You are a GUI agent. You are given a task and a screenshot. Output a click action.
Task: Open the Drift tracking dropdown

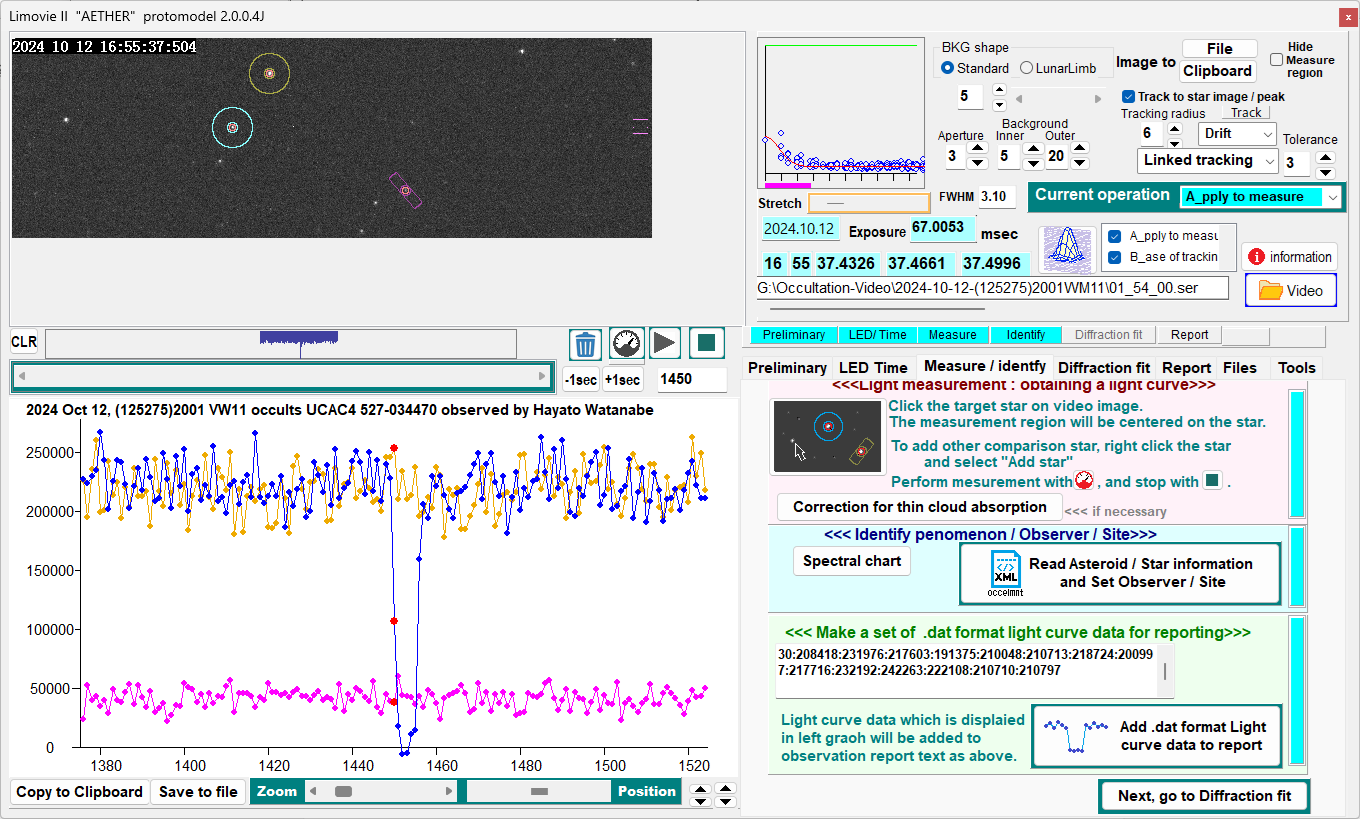click(1238, 134)
